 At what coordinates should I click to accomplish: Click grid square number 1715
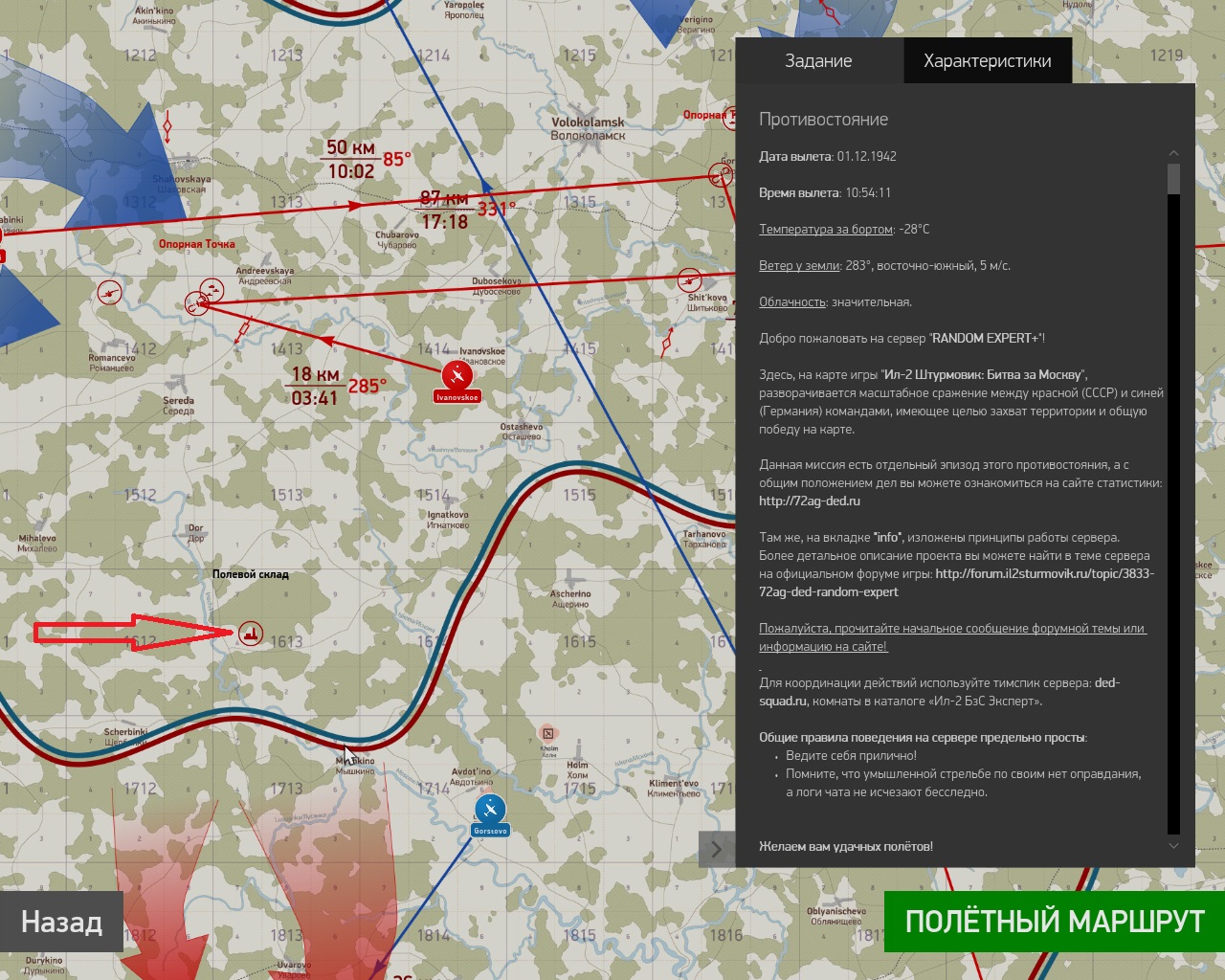[579, 789]
